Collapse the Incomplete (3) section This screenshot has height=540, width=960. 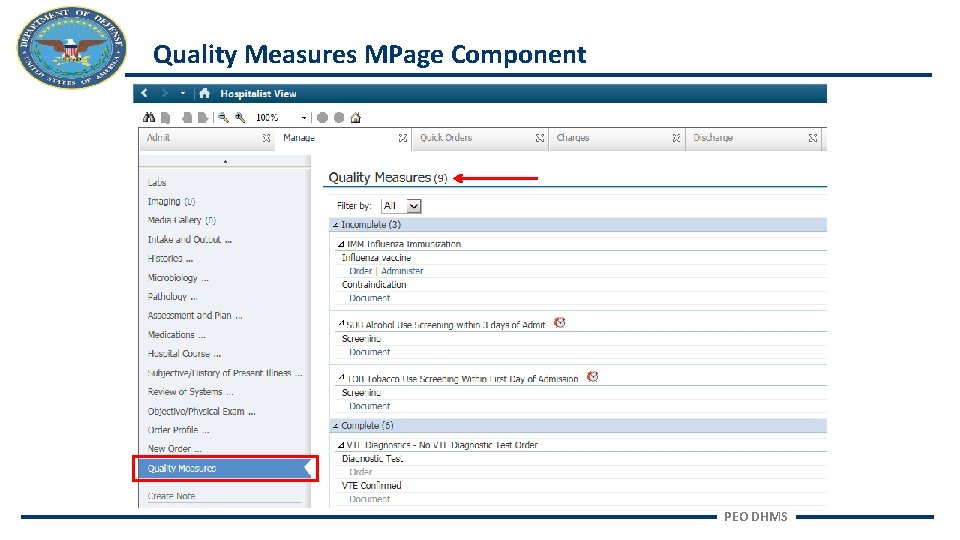(336, 225)
